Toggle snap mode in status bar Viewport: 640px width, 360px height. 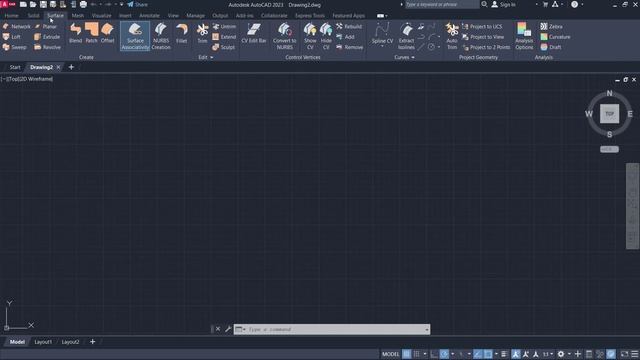tap(416, 354)
